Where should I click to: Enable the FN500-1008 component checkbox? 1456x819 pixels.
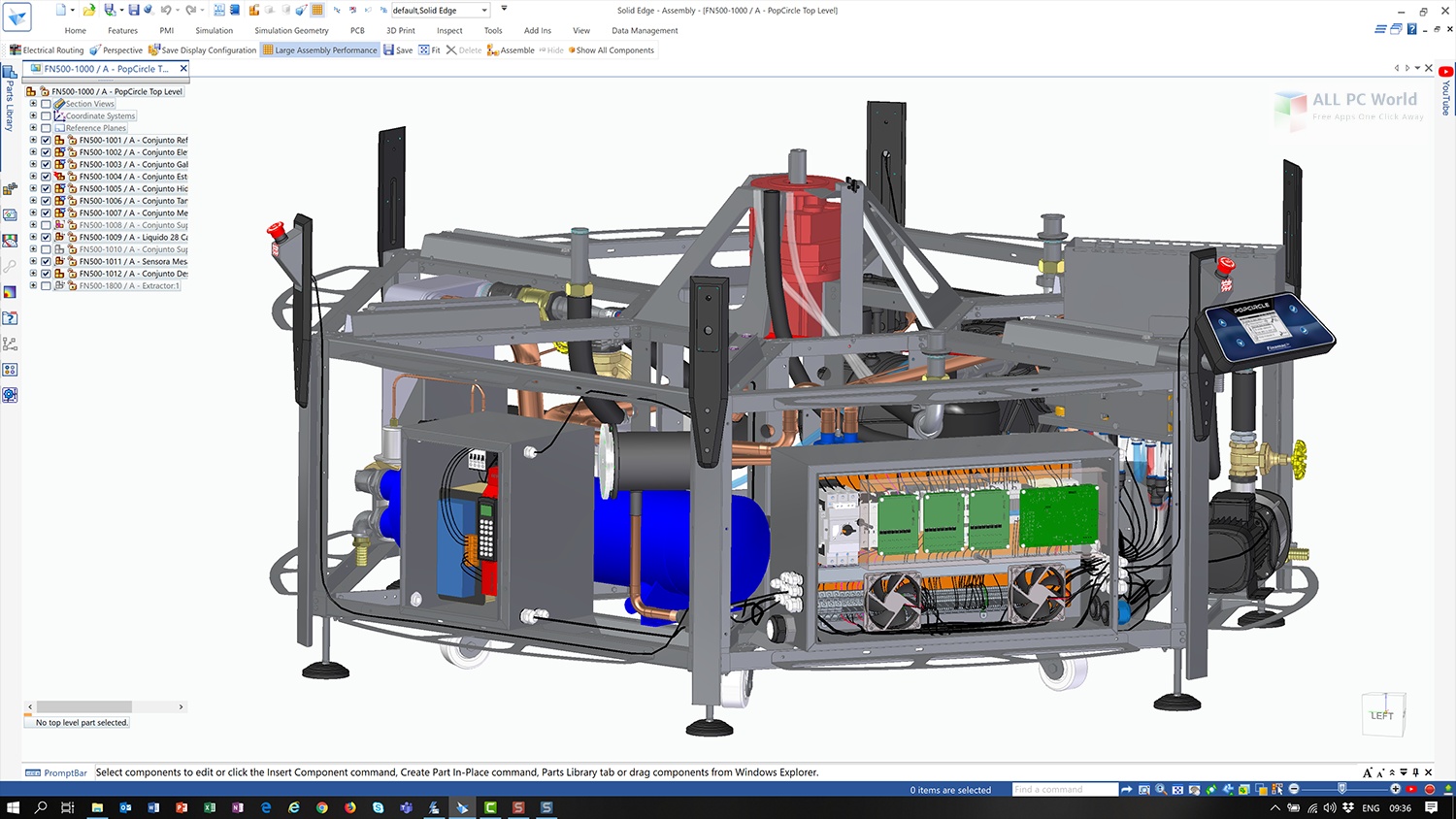[x=46, y=225]
